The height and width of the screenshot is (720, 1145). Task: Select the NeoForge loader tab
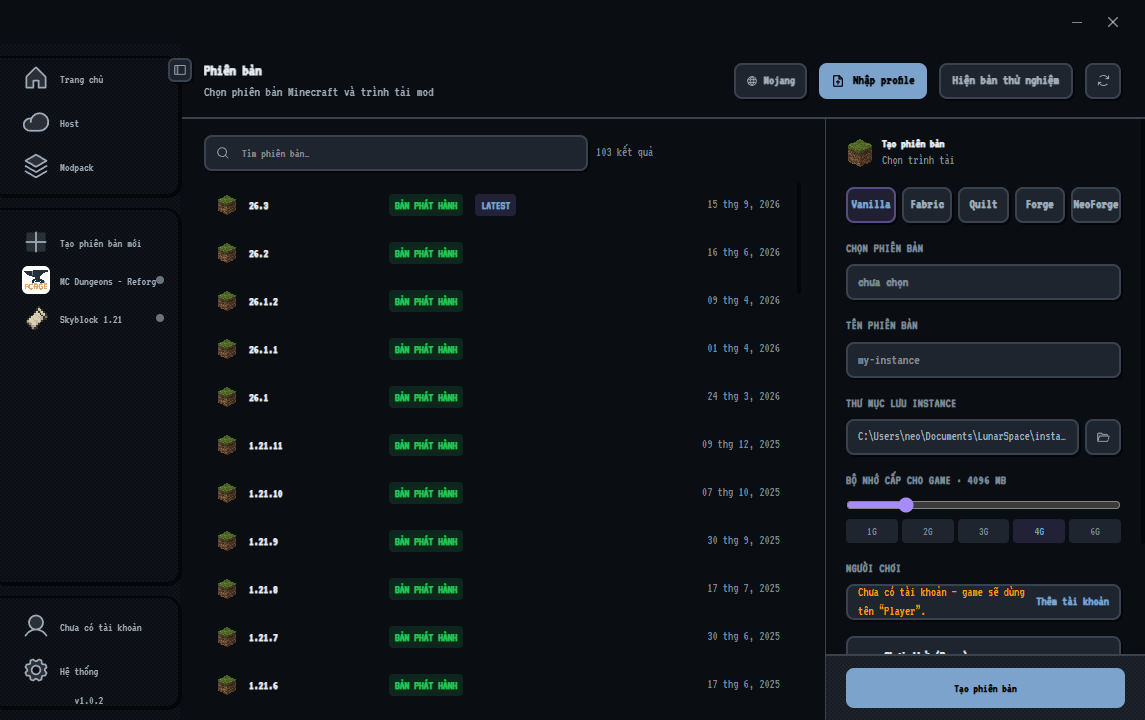pos(1095,204)
